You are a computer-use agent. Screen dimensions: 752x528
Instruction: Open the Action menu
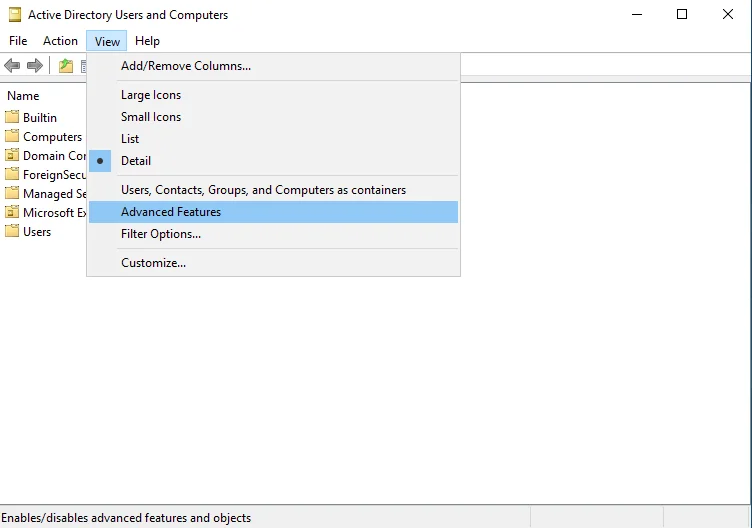tap(60, 41)
